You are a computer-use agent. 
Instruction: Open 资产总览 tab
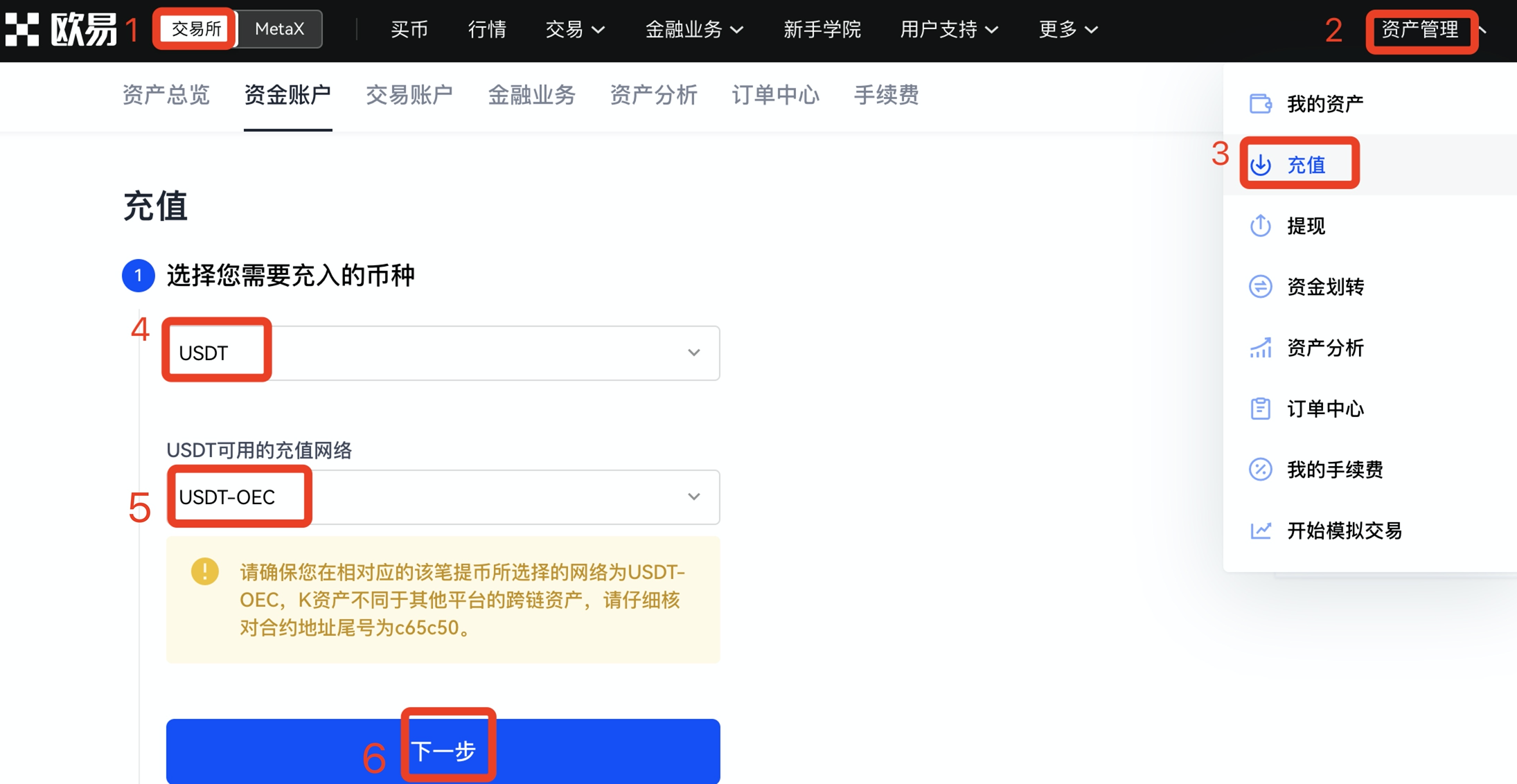(166, 95)
